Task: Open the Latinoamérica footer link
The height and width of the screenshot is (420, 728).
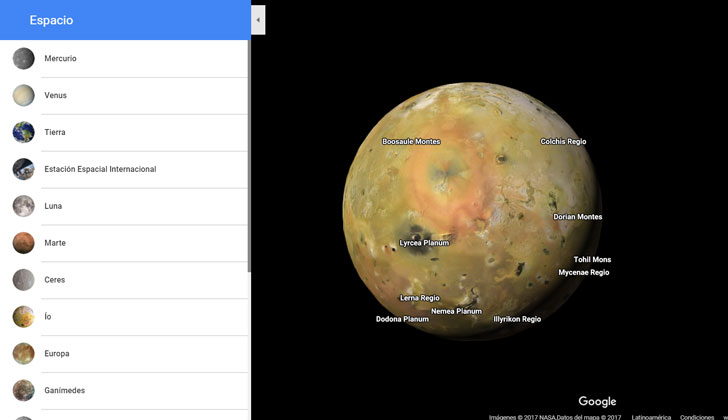Action: point(651,416)
